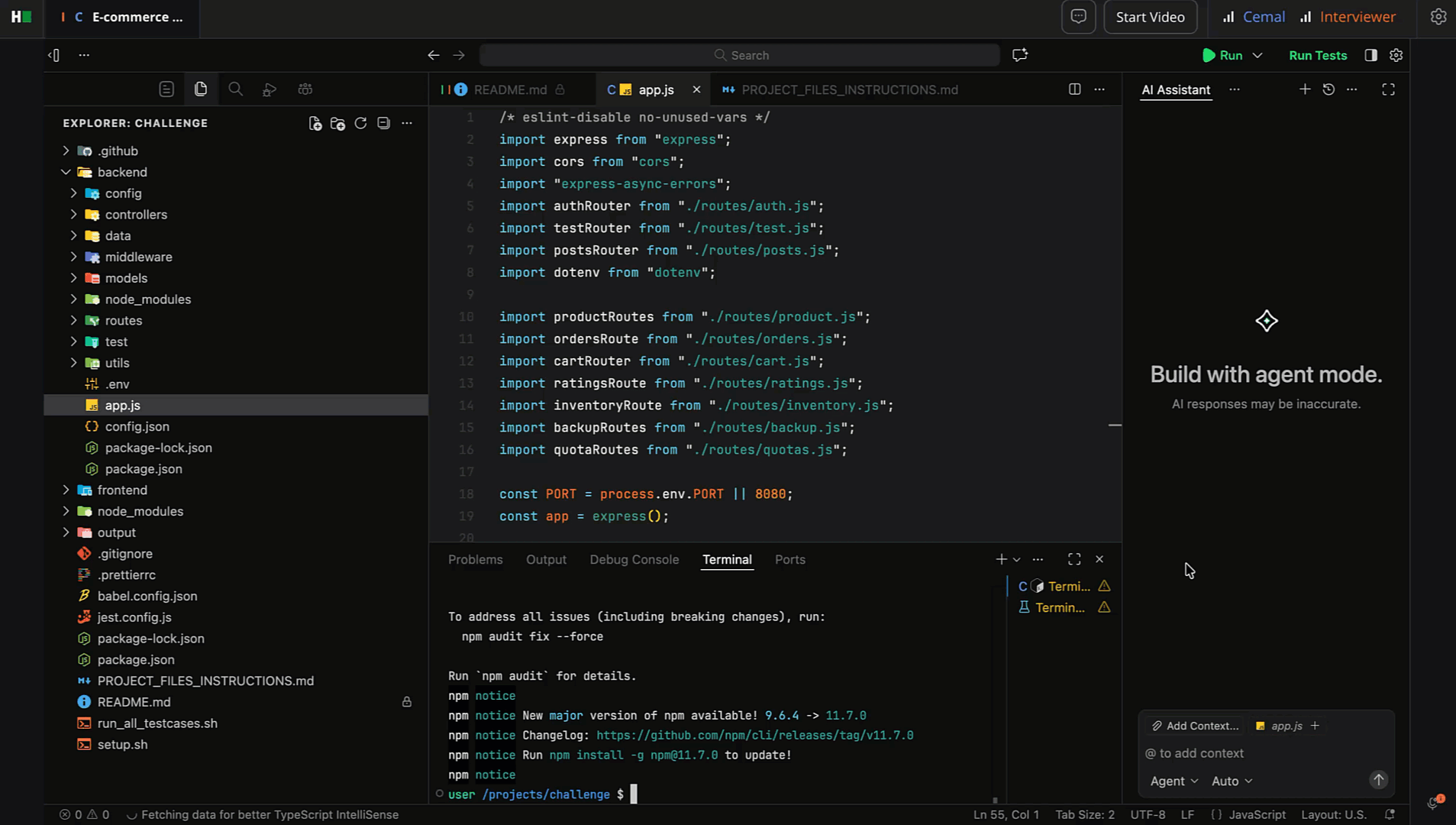Create a folder using the New Folder icon

[337, 123]
